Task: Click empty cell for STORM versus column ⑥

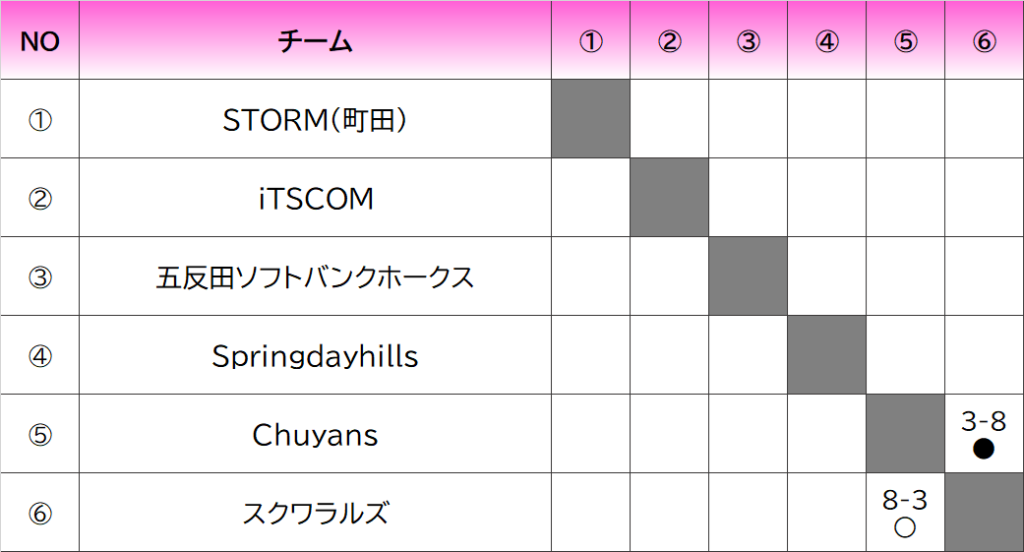Action: point(984,119)
